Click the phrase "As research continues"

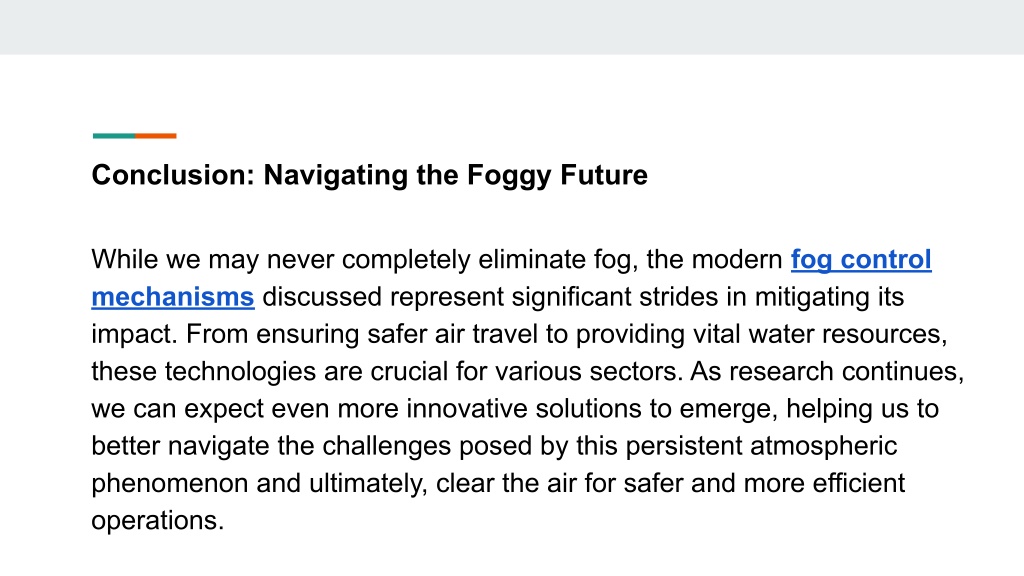824,372
